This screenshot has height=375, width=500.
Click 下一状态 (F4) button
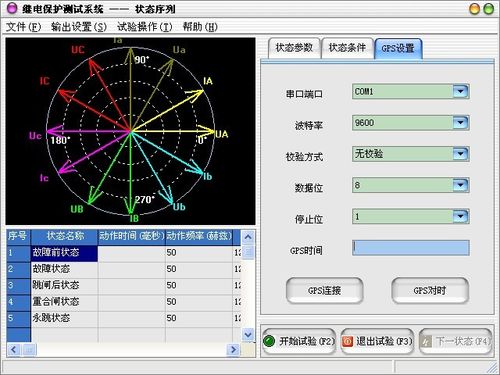click(455, 341)
